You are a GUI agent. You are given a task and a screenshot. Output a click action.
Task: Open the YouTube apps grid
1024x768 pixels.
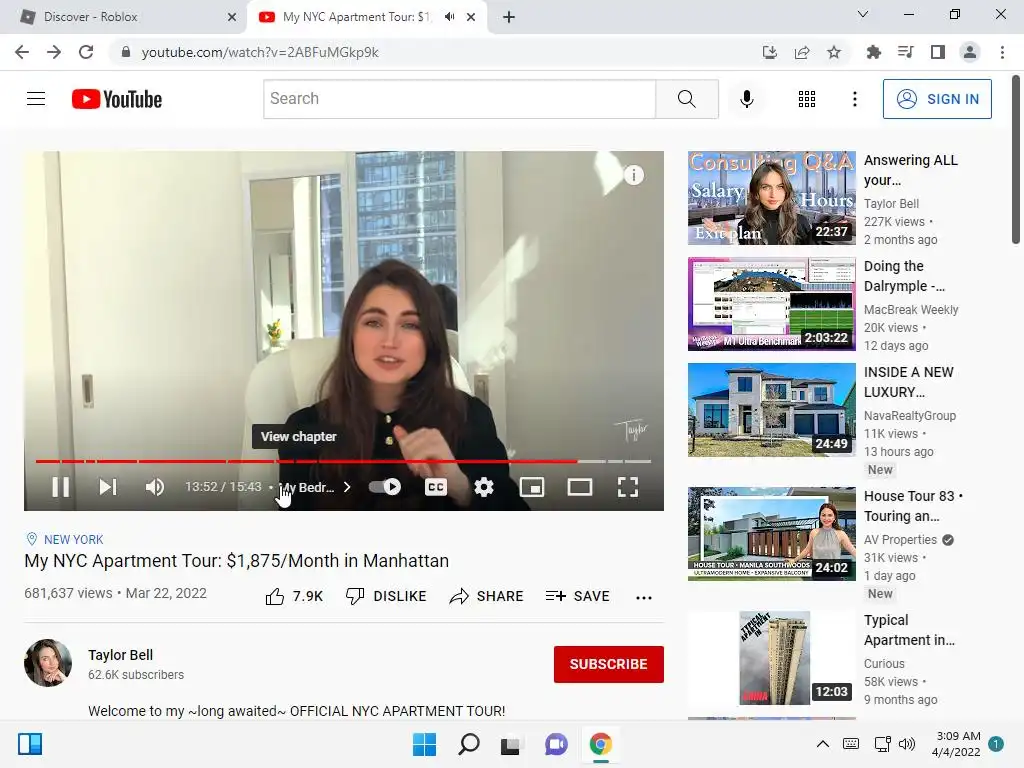tap(807, 99)
